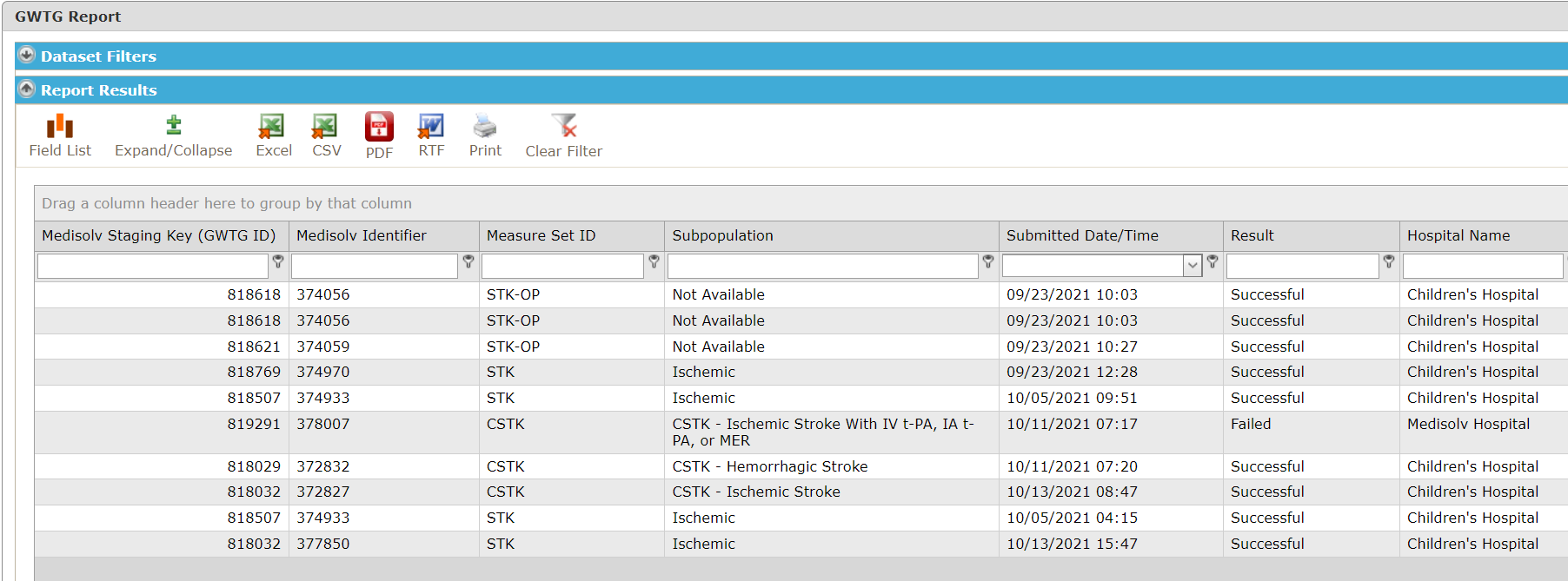Screen dimensions: 1568x581
Task: Sort by Subpopulation column header
Action: point(722,235)
